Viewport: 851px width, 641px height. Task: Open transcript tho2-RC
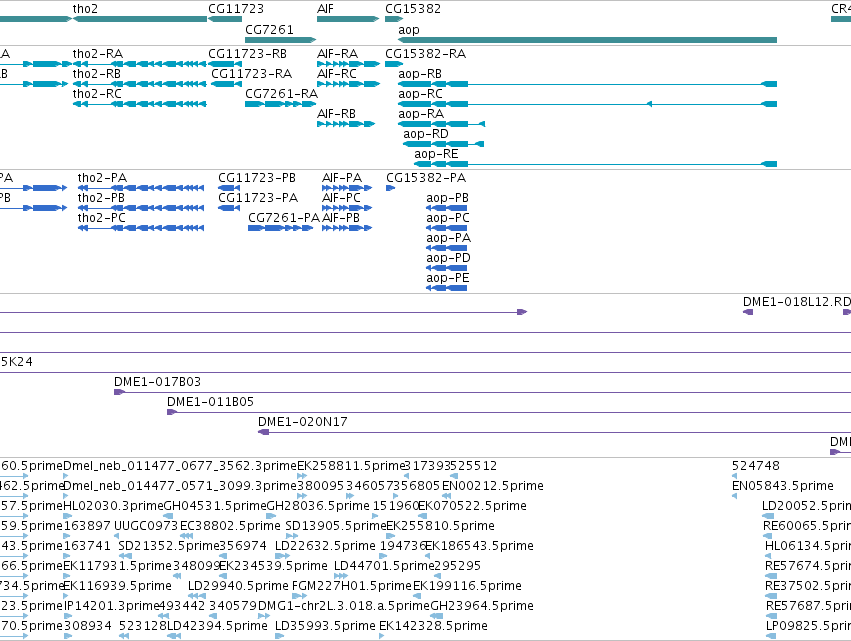[97, 94]
